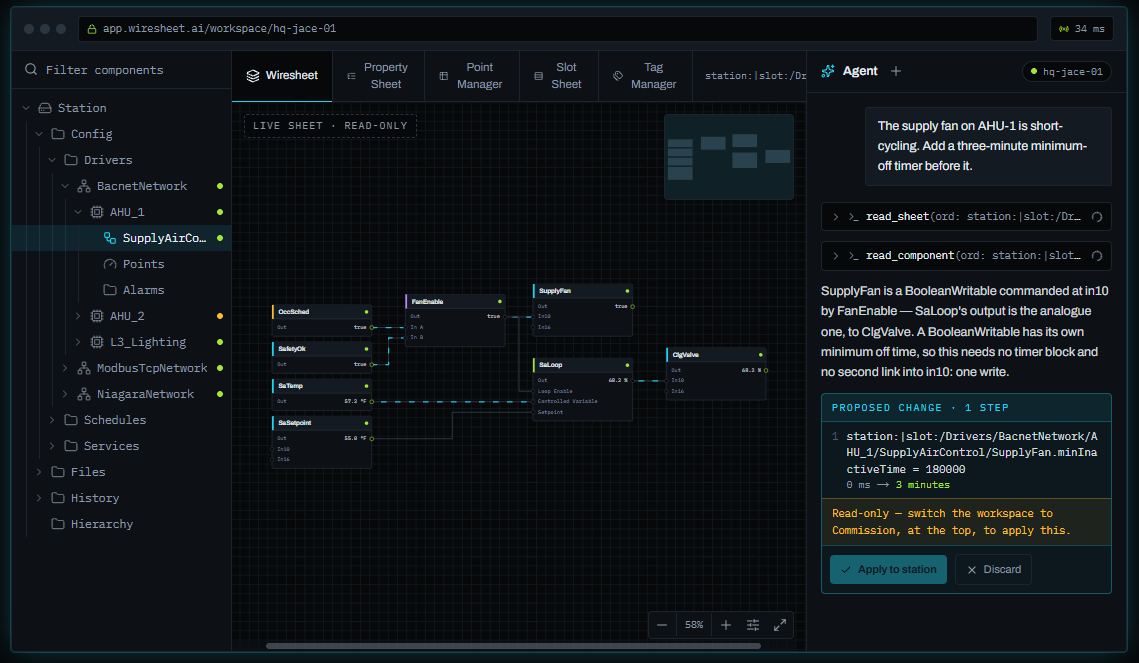Collapse the Config folder
The width and height of the screenshot is (1139, 663).
pos(39,134)
